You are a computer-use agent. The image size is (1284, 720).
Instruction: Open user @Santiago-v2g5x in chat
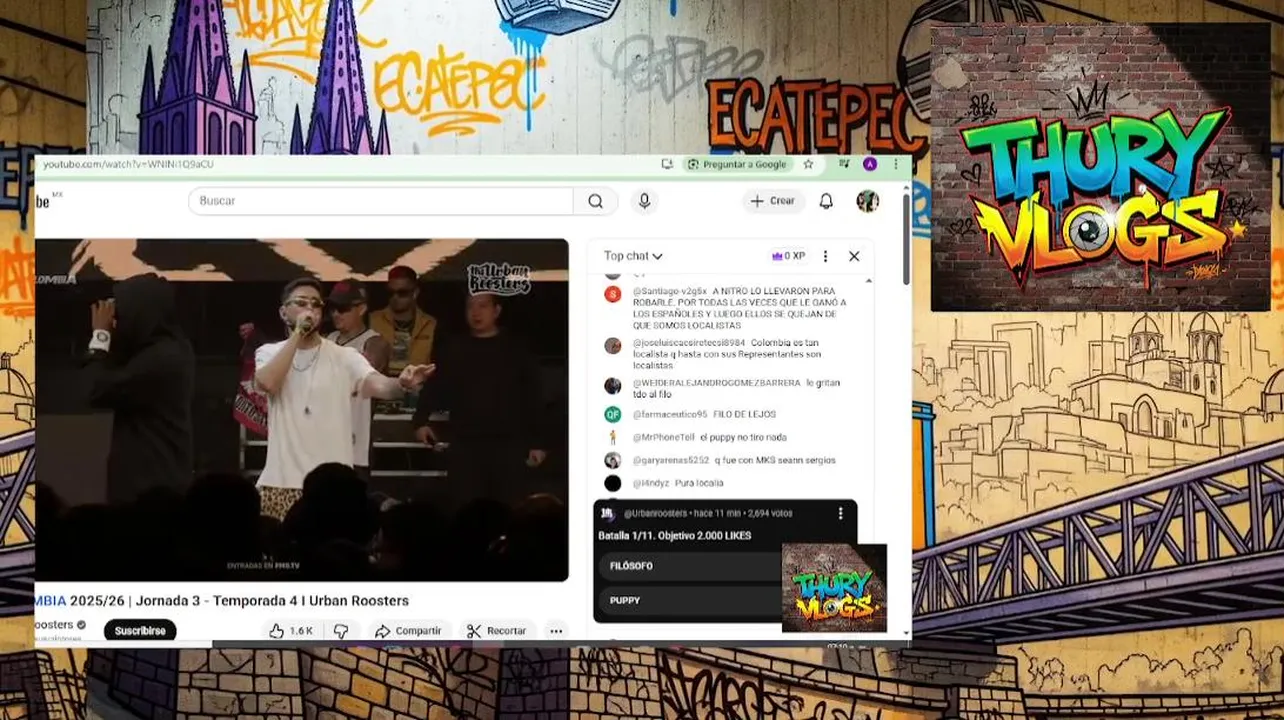click(x=670, y=291)
